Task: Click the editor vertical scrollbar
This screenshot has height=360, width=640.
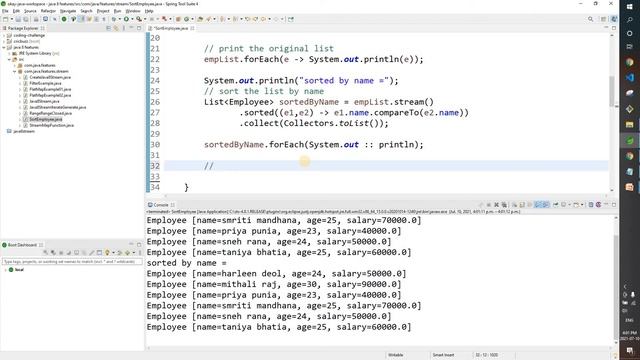Action: point(612,91)
